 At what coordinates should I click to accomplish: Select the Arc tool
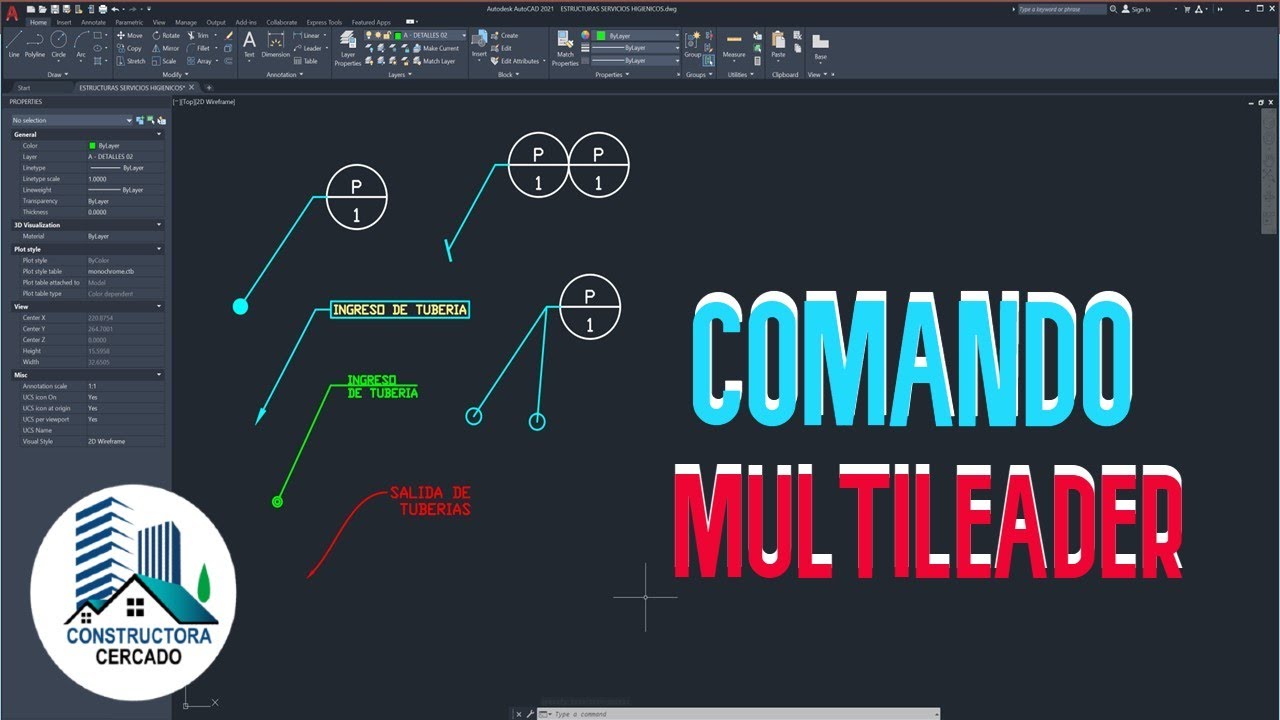tap(81, 44)
